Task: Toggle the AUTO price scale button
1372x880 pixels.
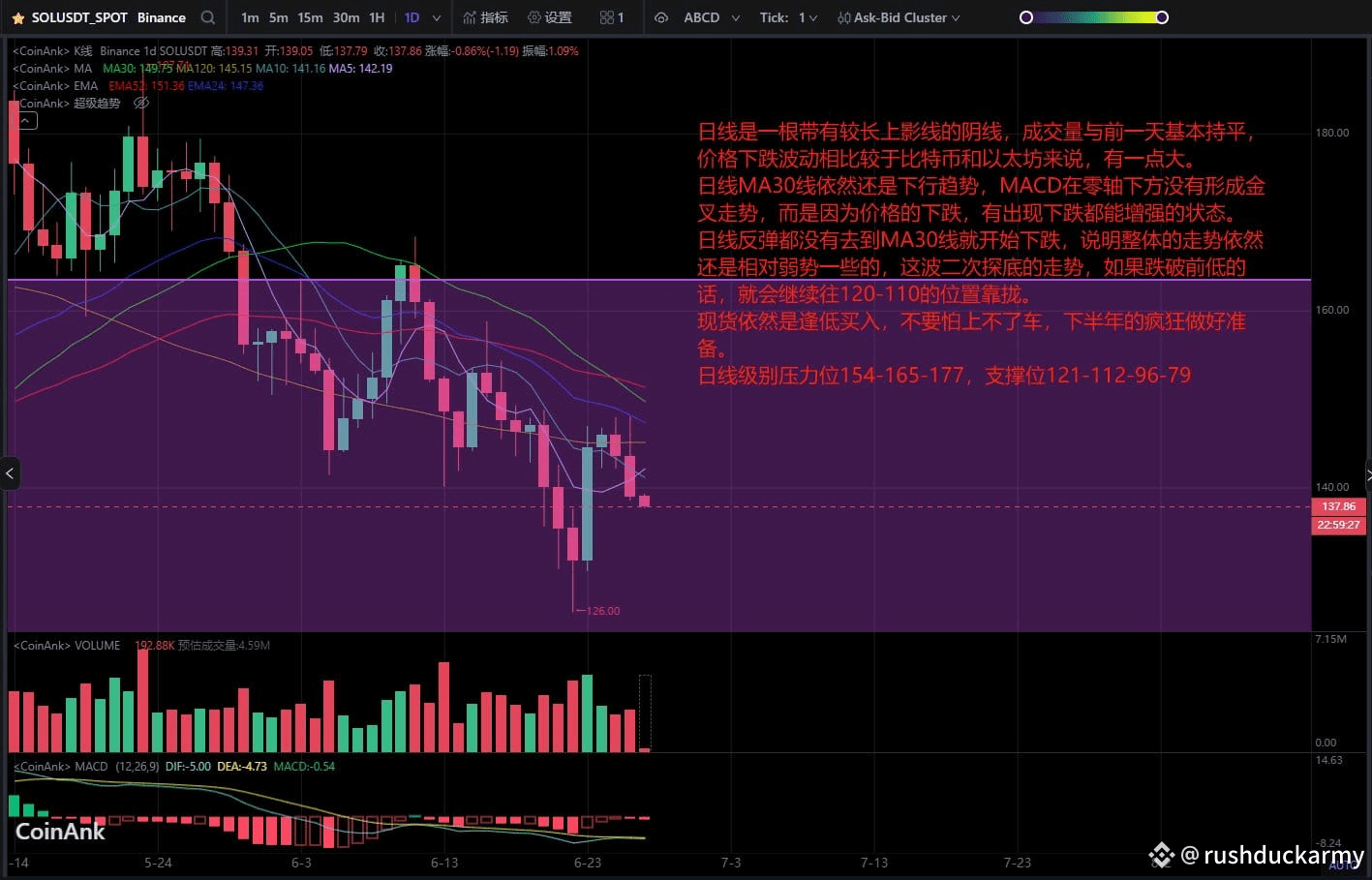Action: point(1342,865)
